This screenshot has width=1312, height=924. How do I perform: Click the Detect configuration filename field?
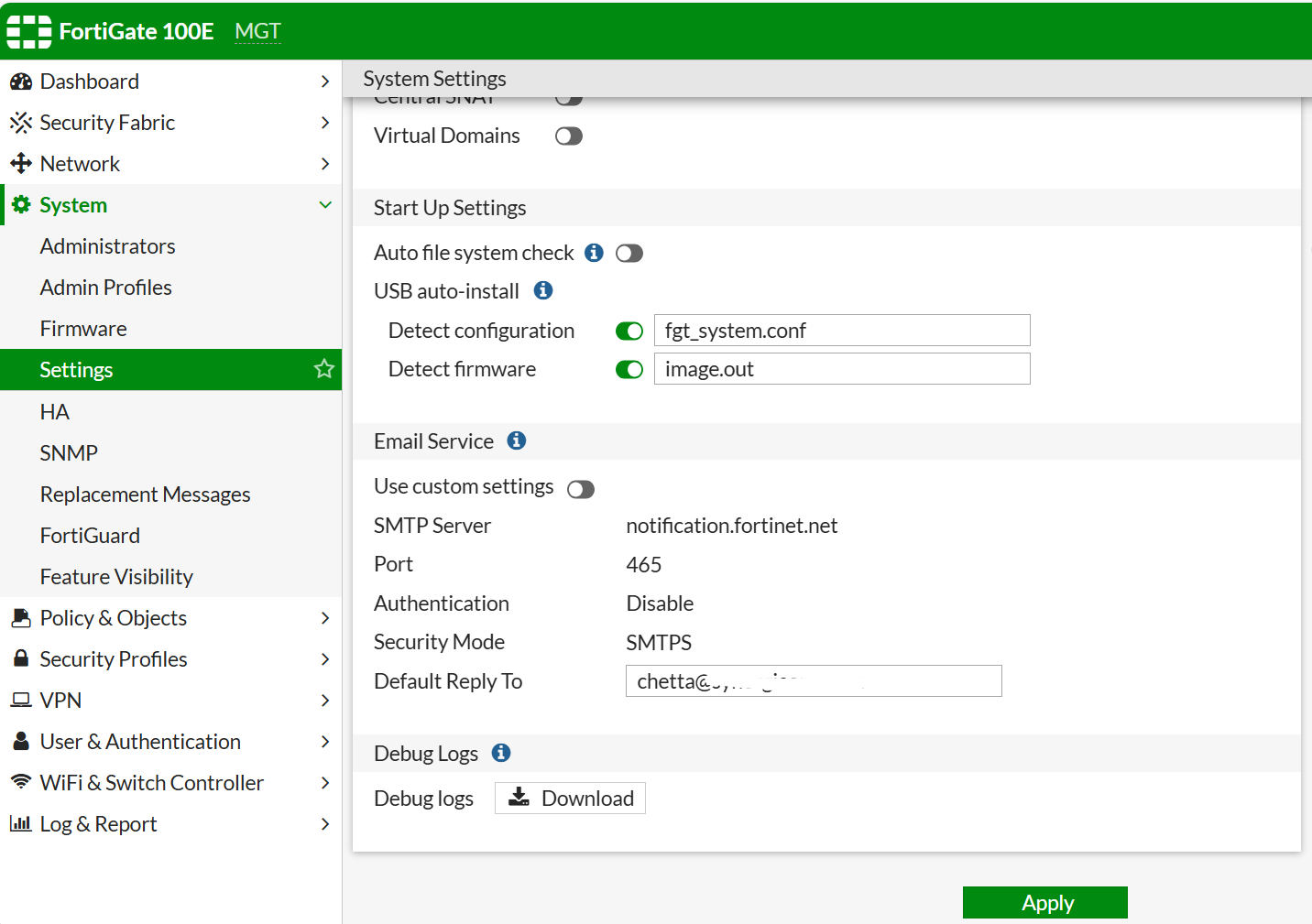(841, 331)
